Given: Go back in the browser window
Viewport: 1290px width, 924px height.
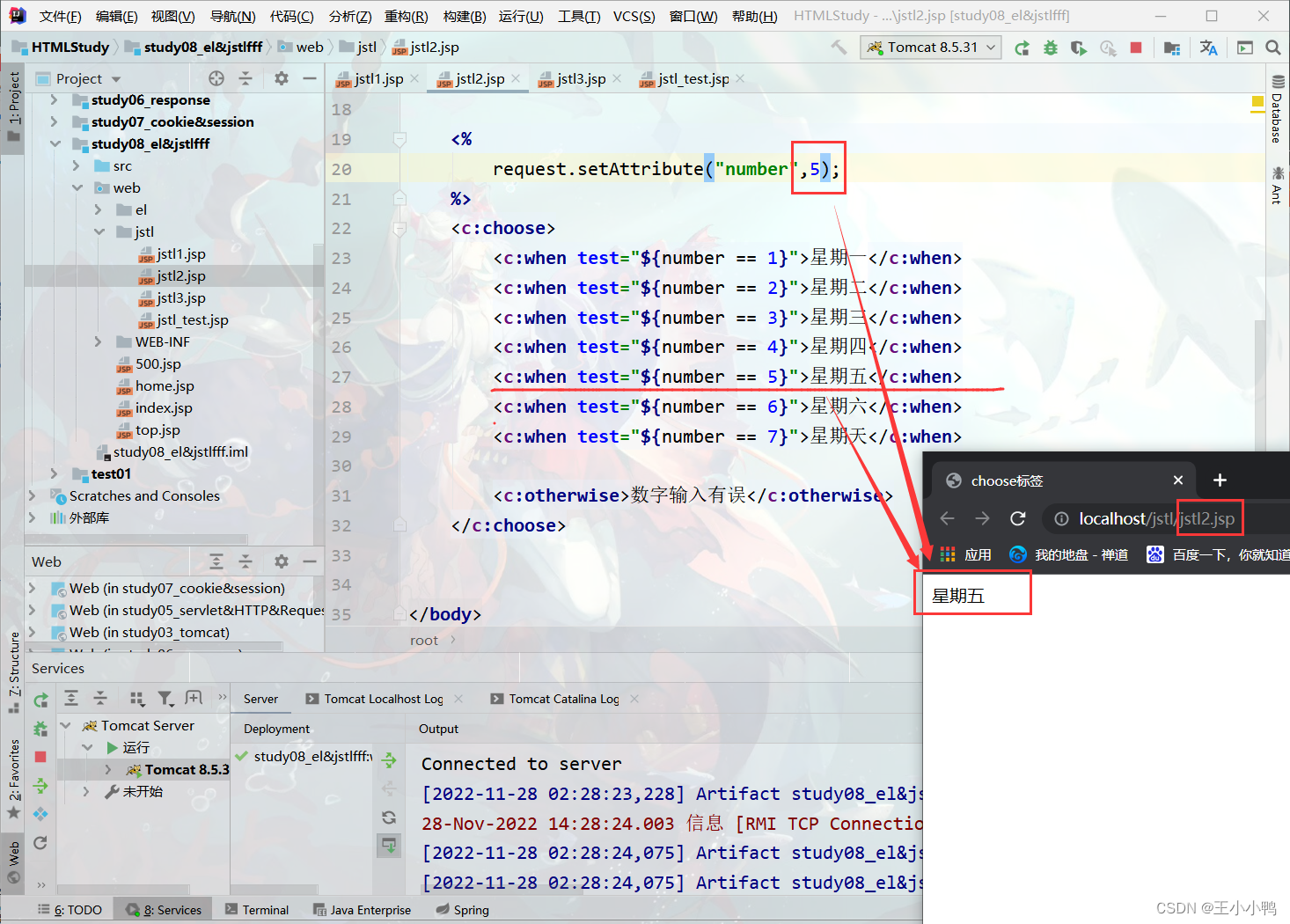Looking at the screenshot, I should 948,518.
